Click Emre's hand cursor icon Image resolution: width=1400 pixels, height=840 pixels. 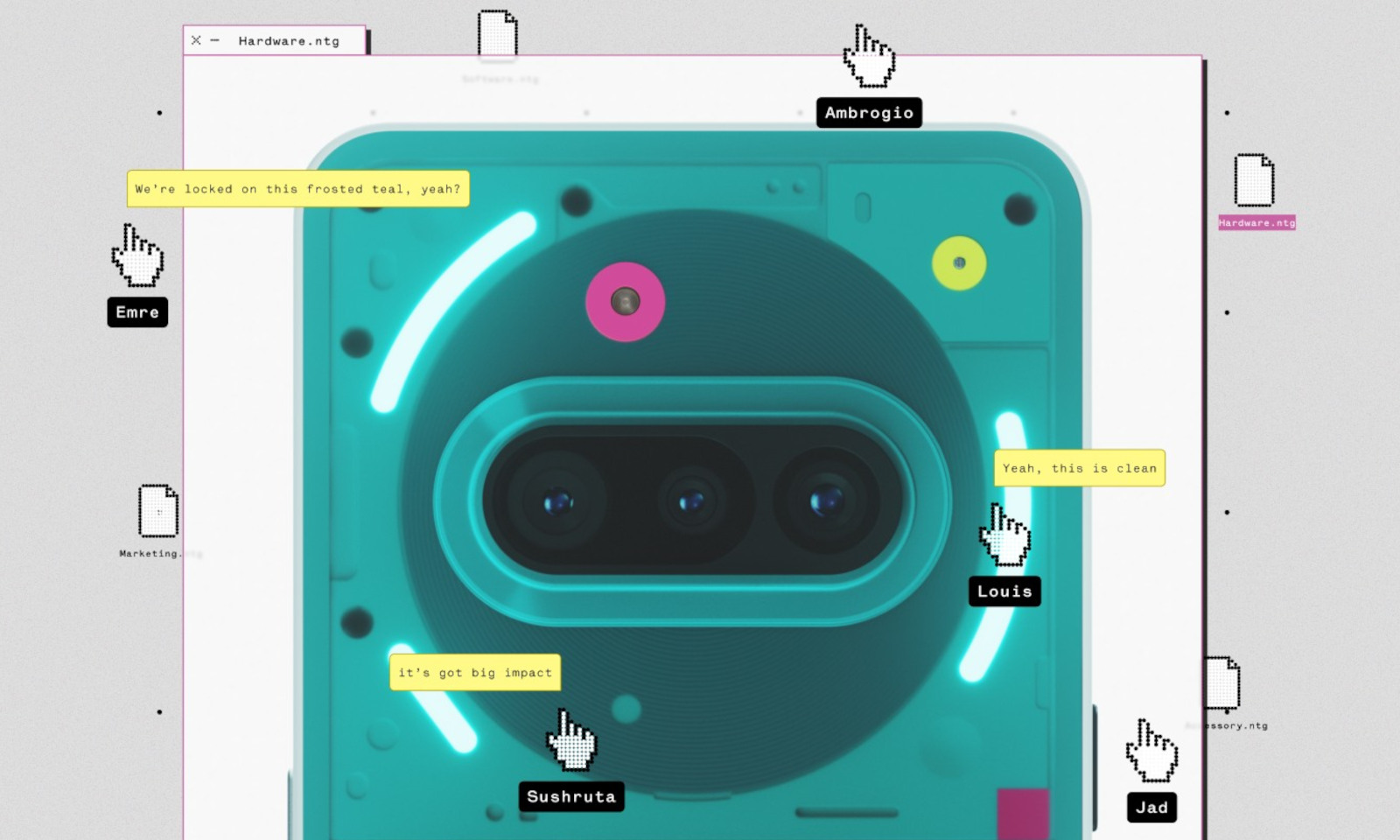point(137,256)
